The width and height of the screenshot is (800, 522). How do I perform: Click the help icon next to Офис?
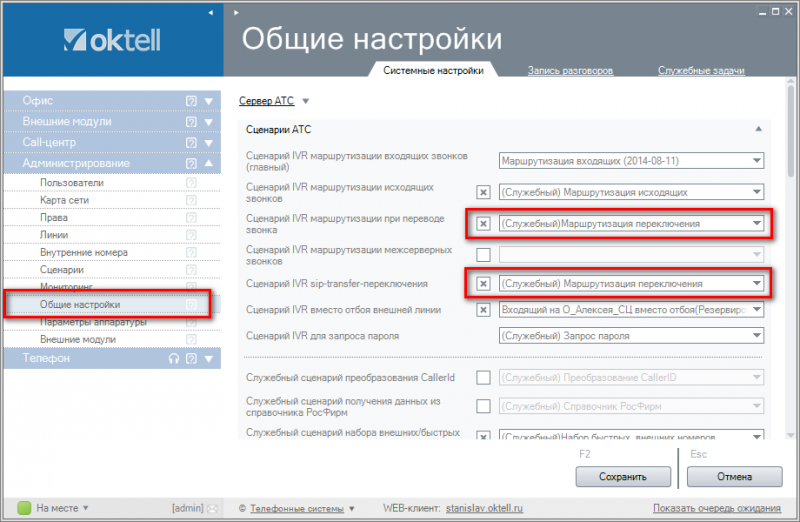191,101
